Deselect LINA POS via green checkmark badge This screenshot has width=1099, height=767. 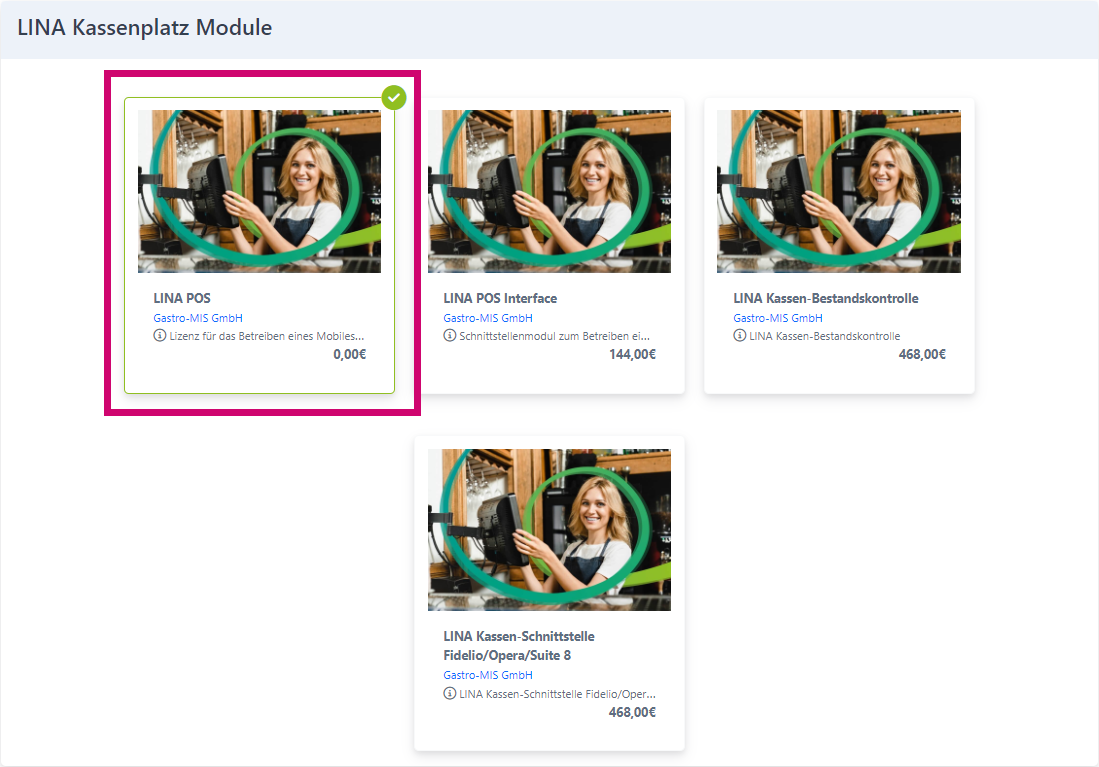click(x=394, y=97)
